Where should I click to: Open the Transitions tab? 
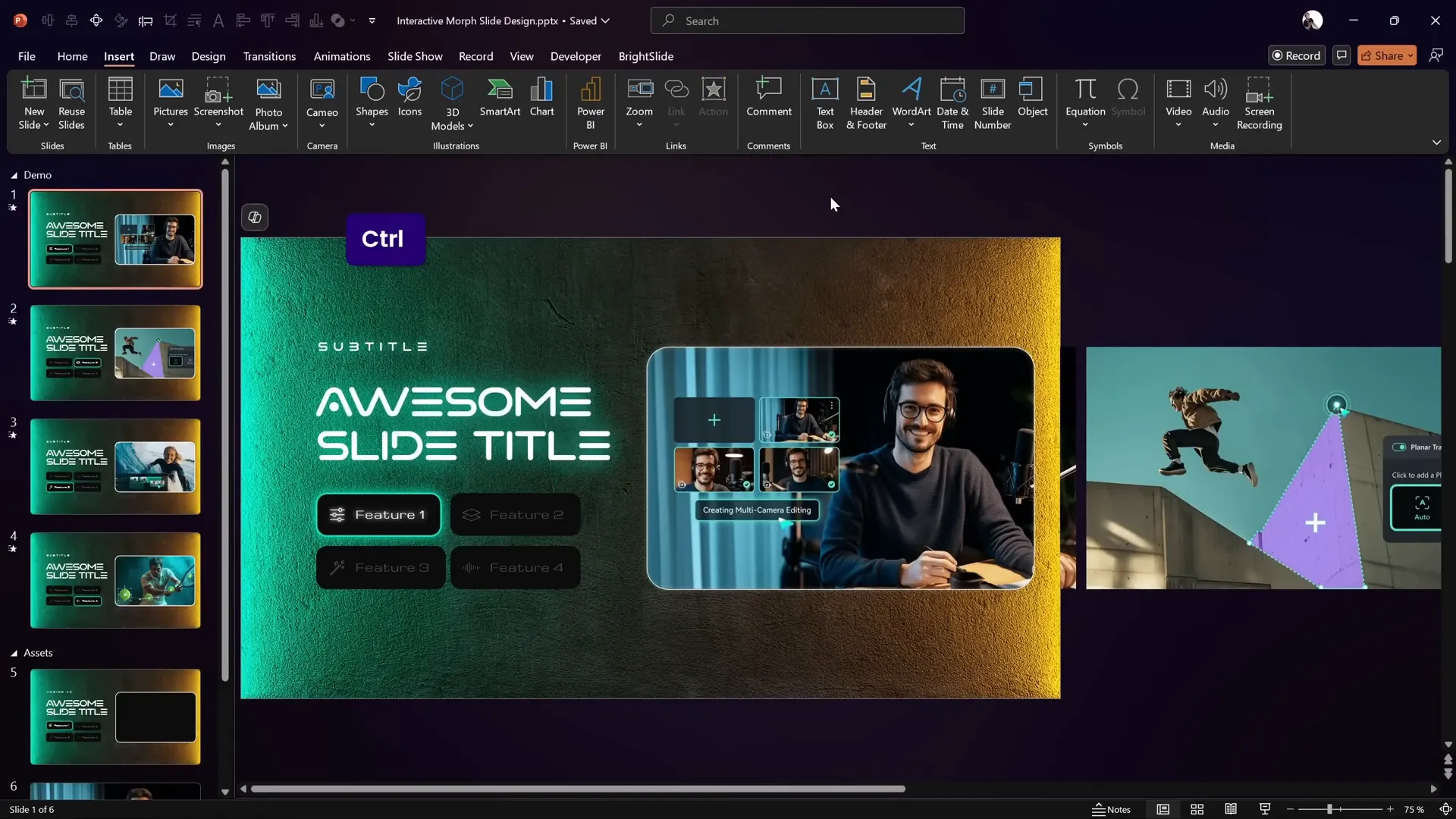click(269, 56)
